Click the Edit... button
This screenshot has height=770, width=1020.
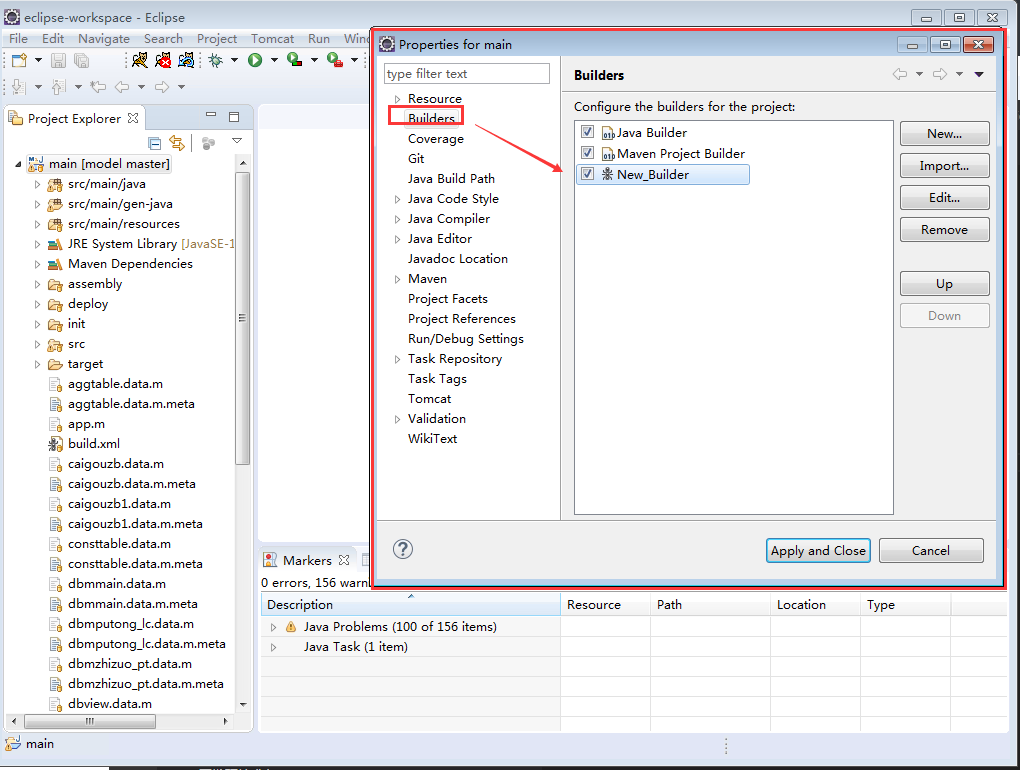(x=945, y=197)
